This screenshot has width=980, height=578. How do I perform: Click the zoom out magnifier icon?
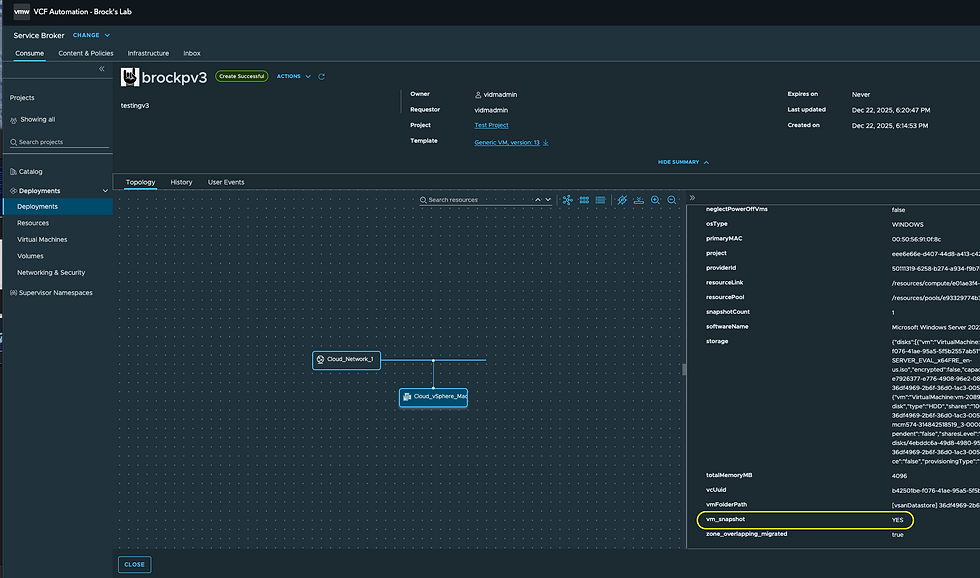click(672, 200)
